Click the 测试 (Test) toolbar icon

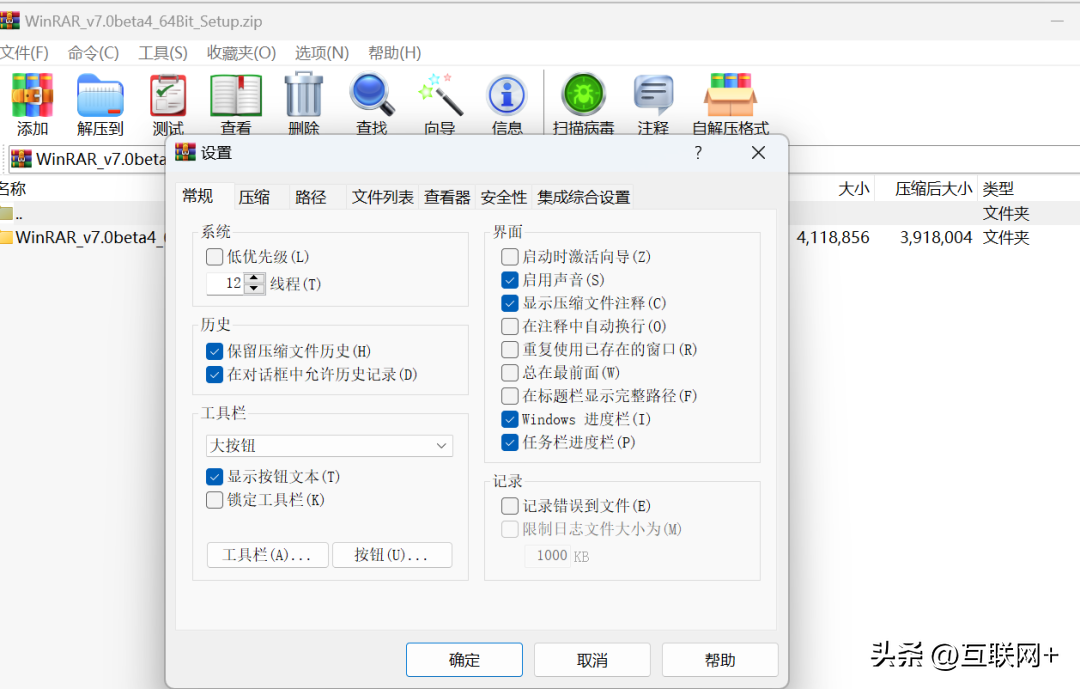[x=168, y=95]
